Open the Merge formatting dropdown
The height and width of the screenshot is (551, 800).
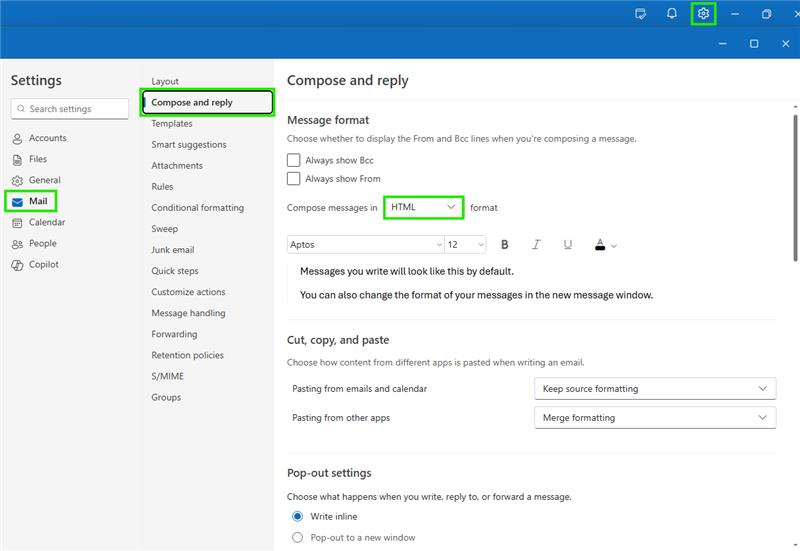click(x=655, y=418)
